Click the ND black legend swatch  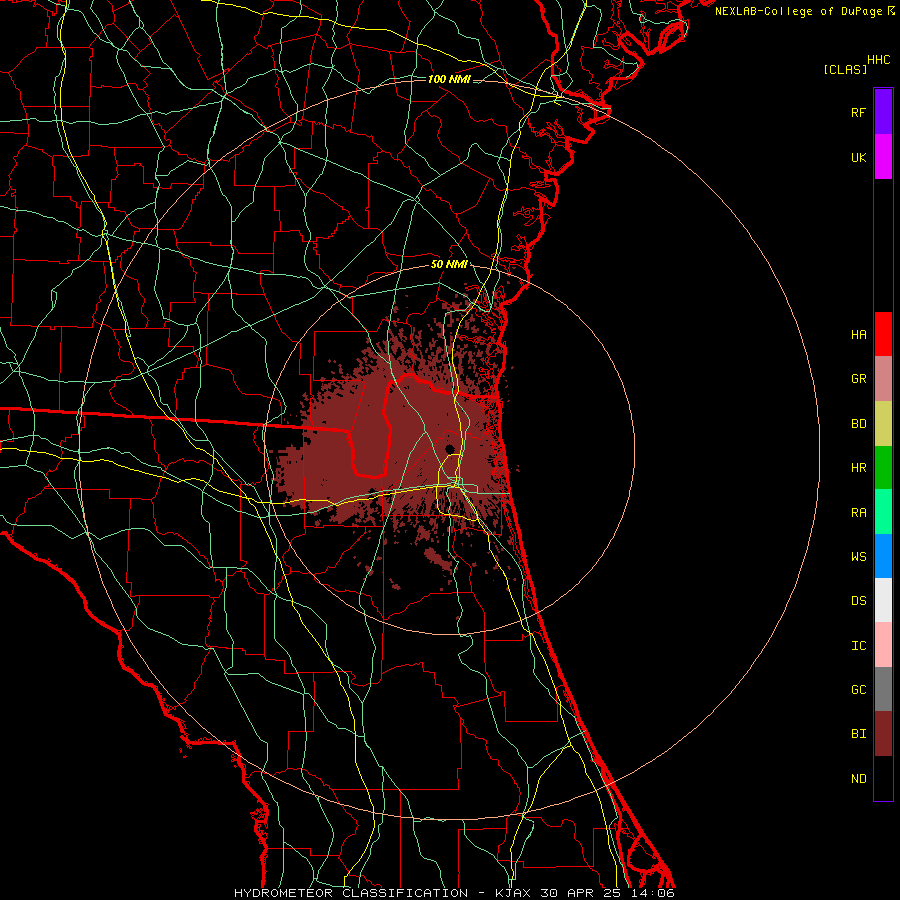[883, 778]
